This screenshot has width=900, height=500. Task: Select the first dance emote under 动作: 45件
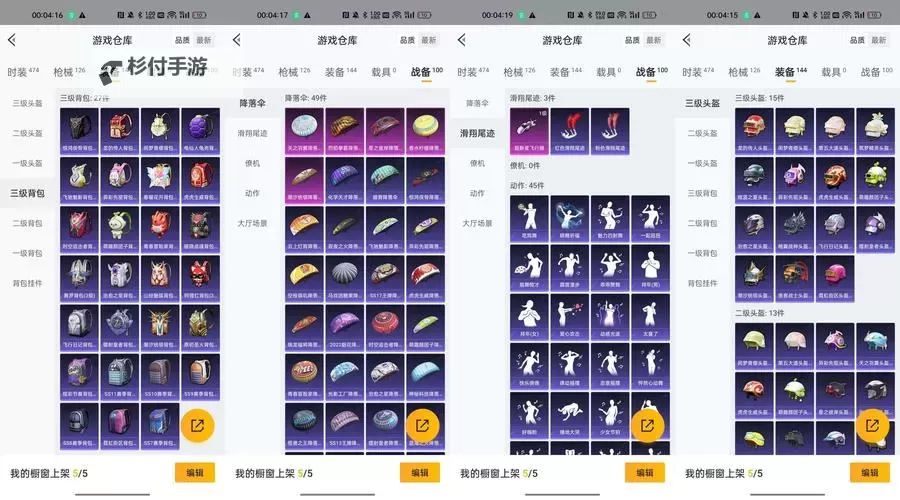[x=527, y=217]
